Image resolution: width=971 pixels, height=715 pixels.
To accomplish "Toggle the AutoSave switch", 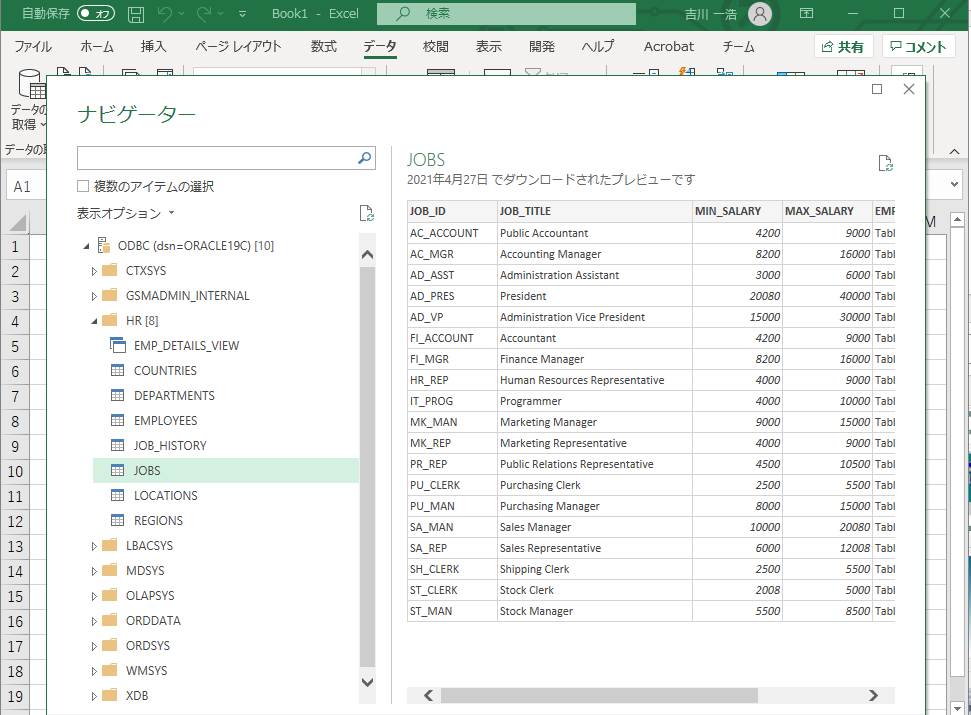I will pos(96,14).
